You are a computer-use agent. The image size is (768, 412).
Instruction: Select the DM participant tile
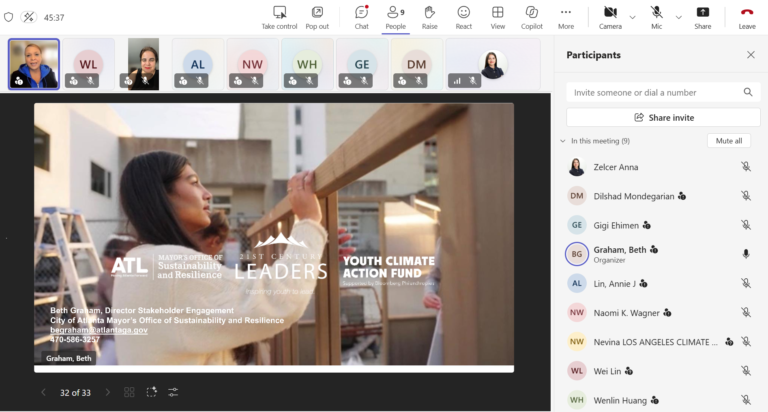416,64
